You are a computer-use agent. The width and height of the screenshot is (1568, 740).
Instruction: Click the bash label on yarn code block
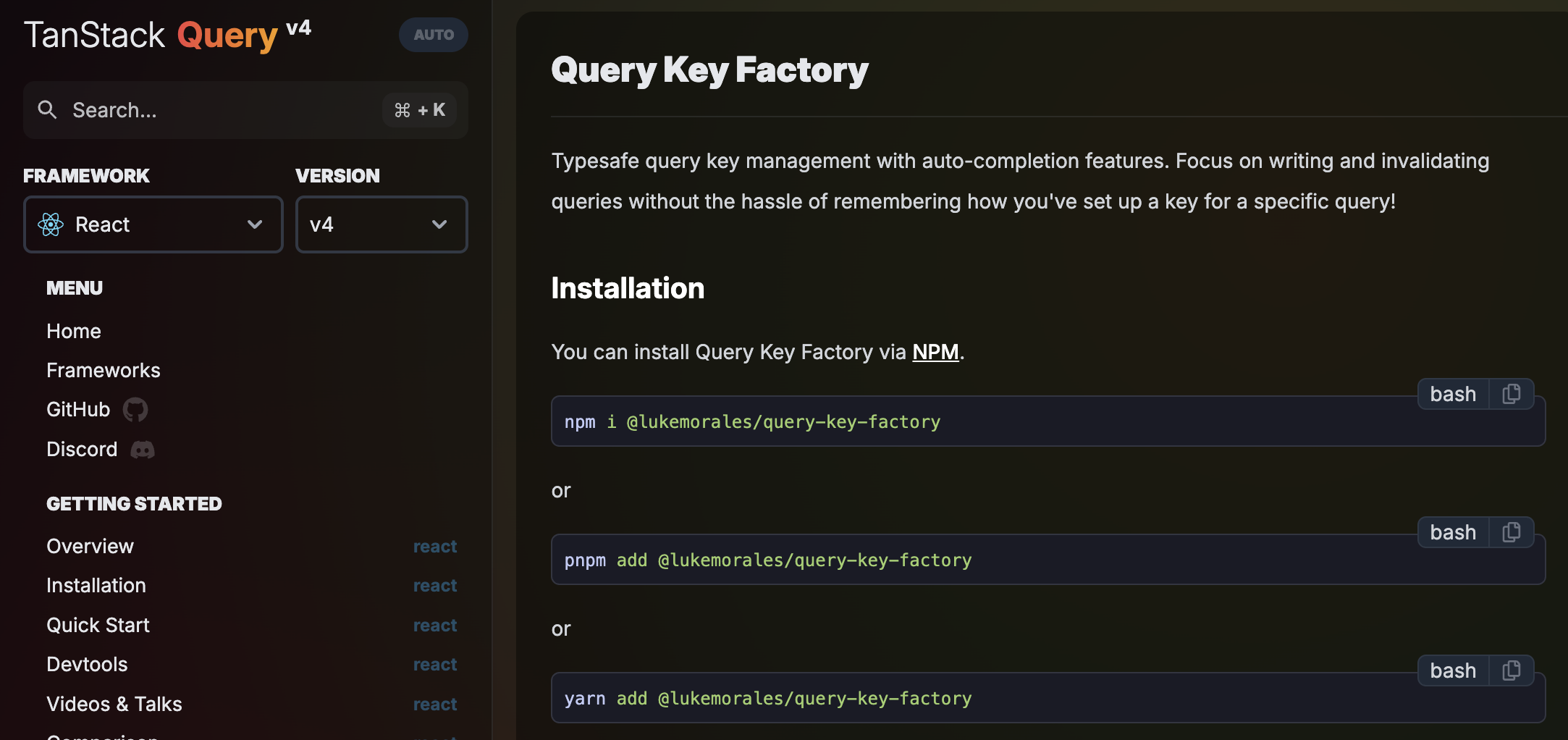point(1453,670)
